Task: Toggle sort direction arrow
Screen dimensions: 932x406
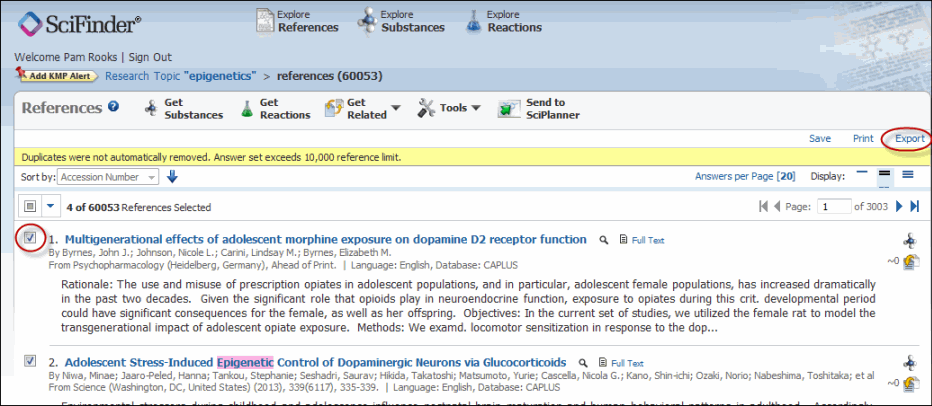Action: pyautogui.click(x=172, y=177)
